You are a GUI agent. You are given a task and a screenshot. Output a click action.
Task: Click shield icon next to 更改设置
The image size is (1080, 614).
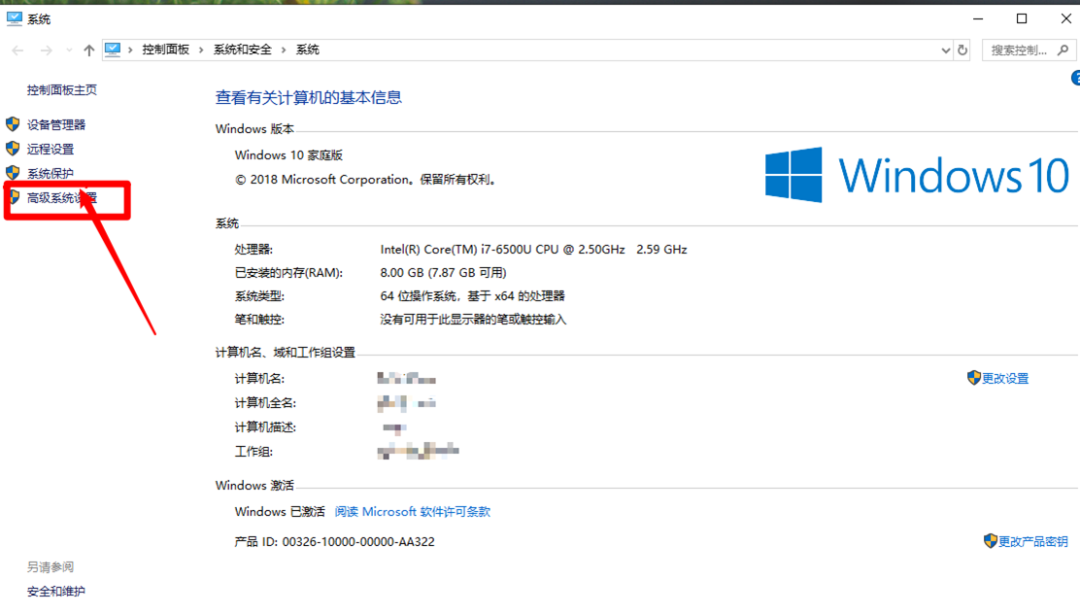pyautogui.click(x=973, y=378)
